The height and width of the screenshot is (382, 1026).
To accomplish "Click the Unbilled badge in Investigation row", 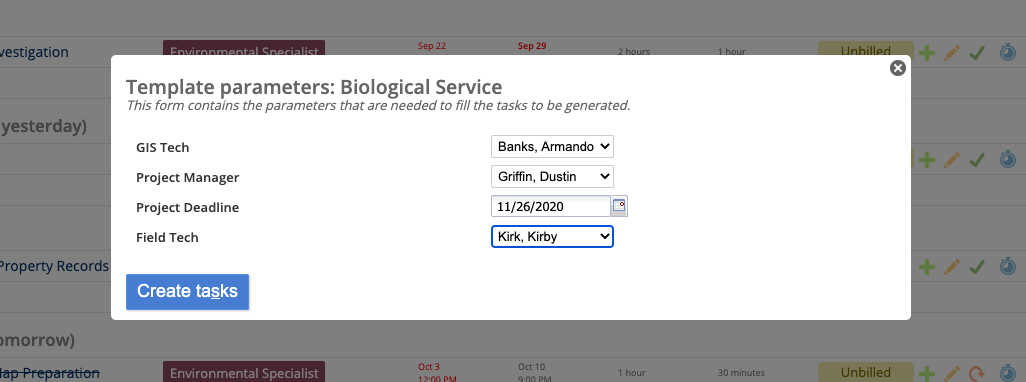I will click(866, 51).
